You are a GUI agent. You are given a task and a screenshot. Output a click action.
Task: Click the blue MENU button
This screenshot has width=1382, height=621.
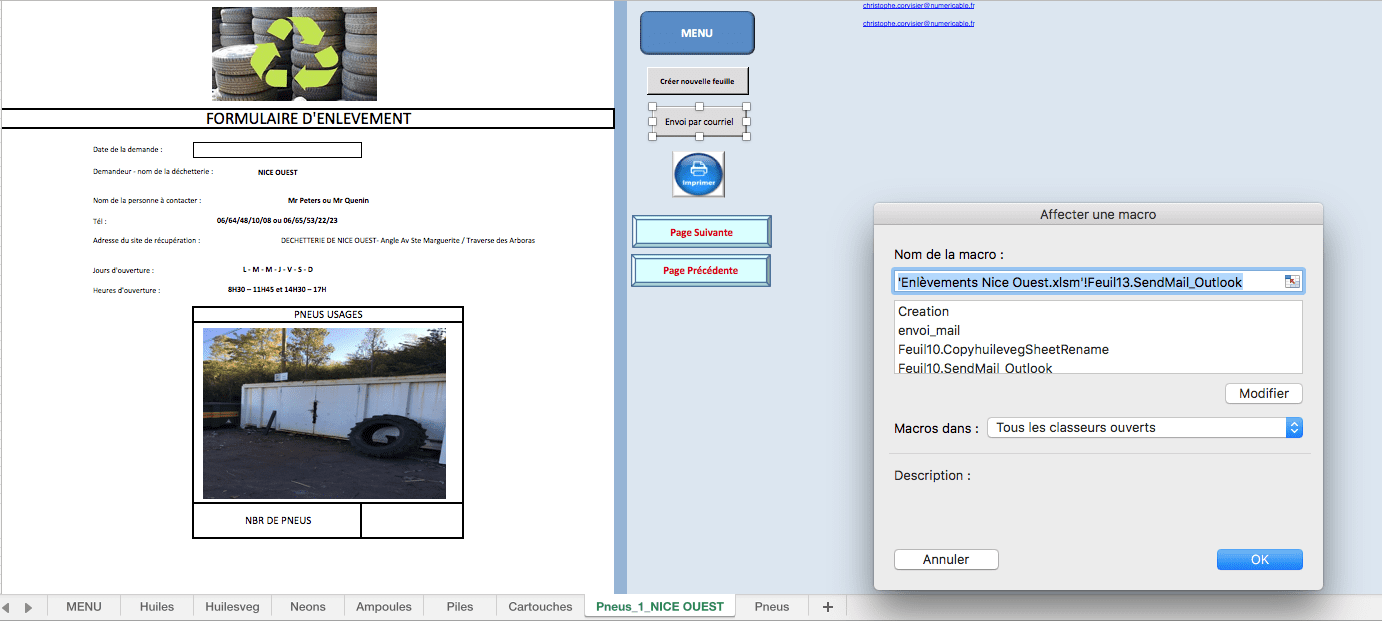[x=697, y=33]
